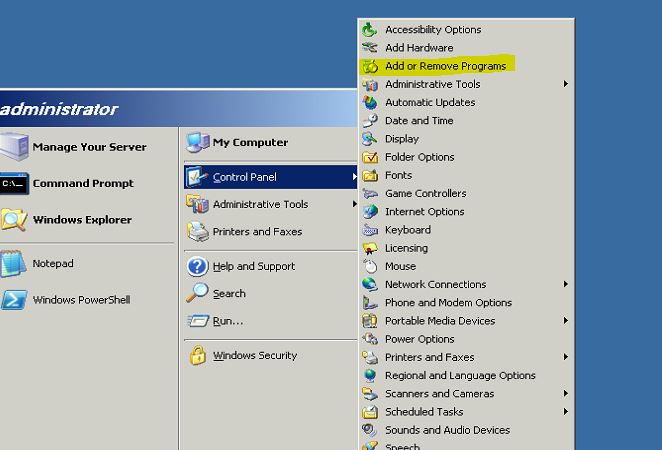Open the Windows Explorer label

[x=82, y=220]
